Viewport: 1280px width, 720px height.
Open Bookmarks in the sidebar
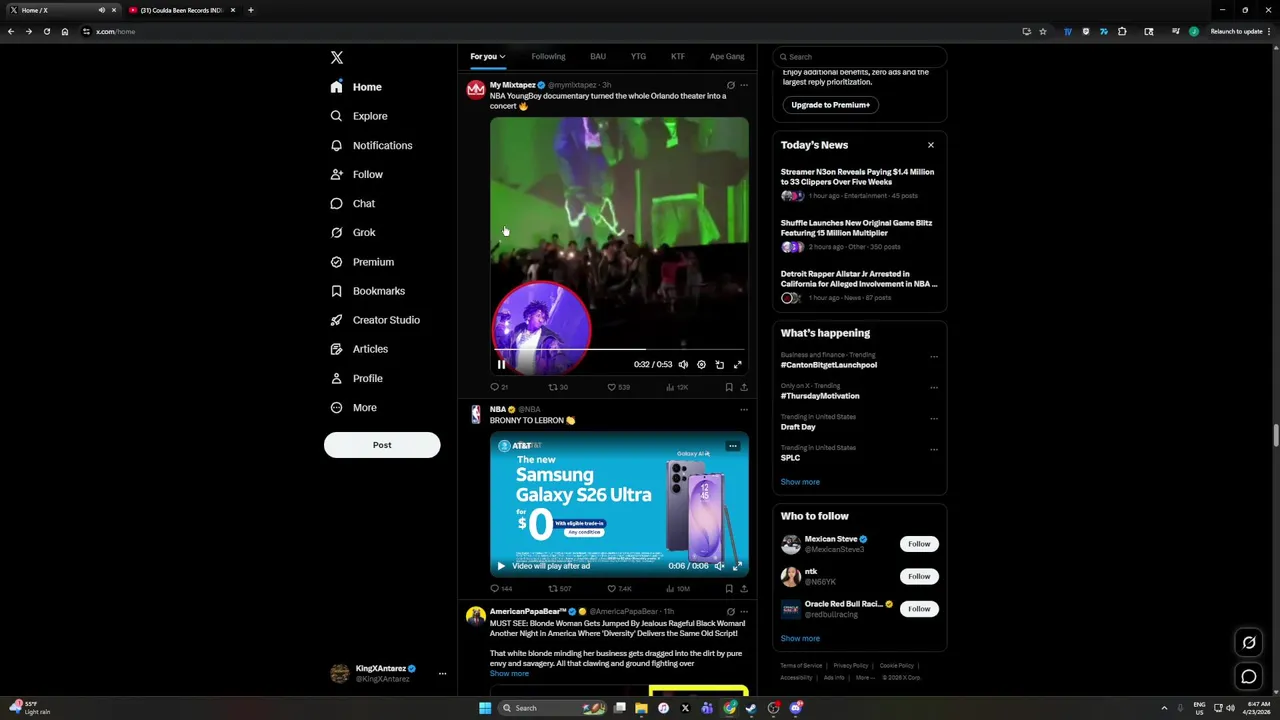pos(367,291)
